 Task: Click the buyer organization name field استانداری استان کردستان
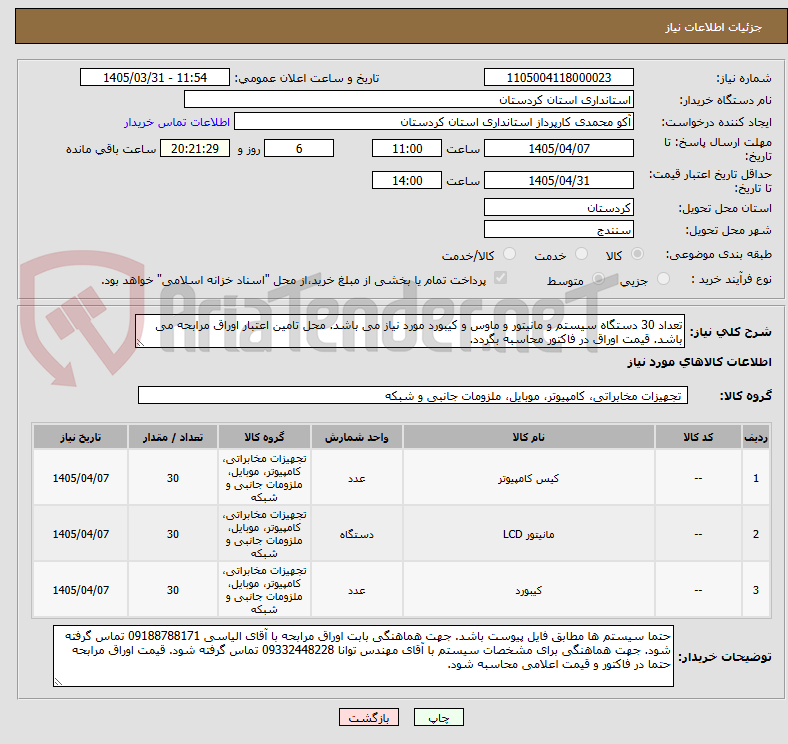coord(409,100)
